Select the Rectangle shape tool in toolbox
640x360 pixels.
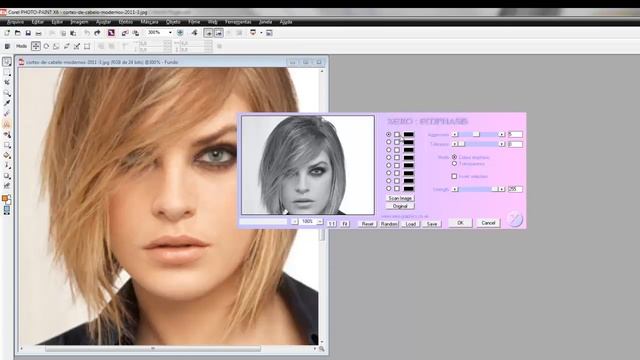tap(7, 145)
